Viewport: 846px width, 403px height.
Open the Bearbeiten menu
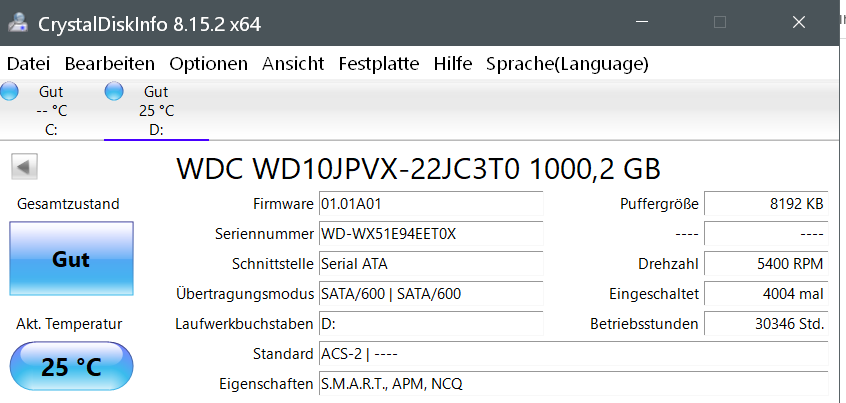(x=110, y=64)
